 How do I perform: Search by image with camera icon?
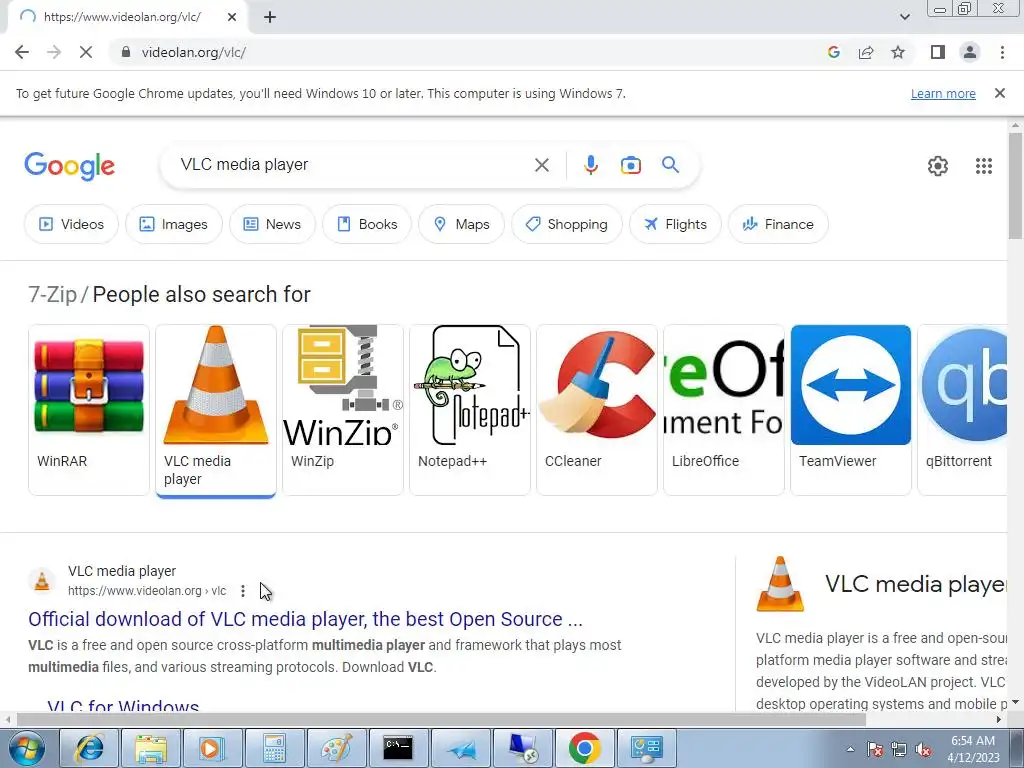click(630, 165)
